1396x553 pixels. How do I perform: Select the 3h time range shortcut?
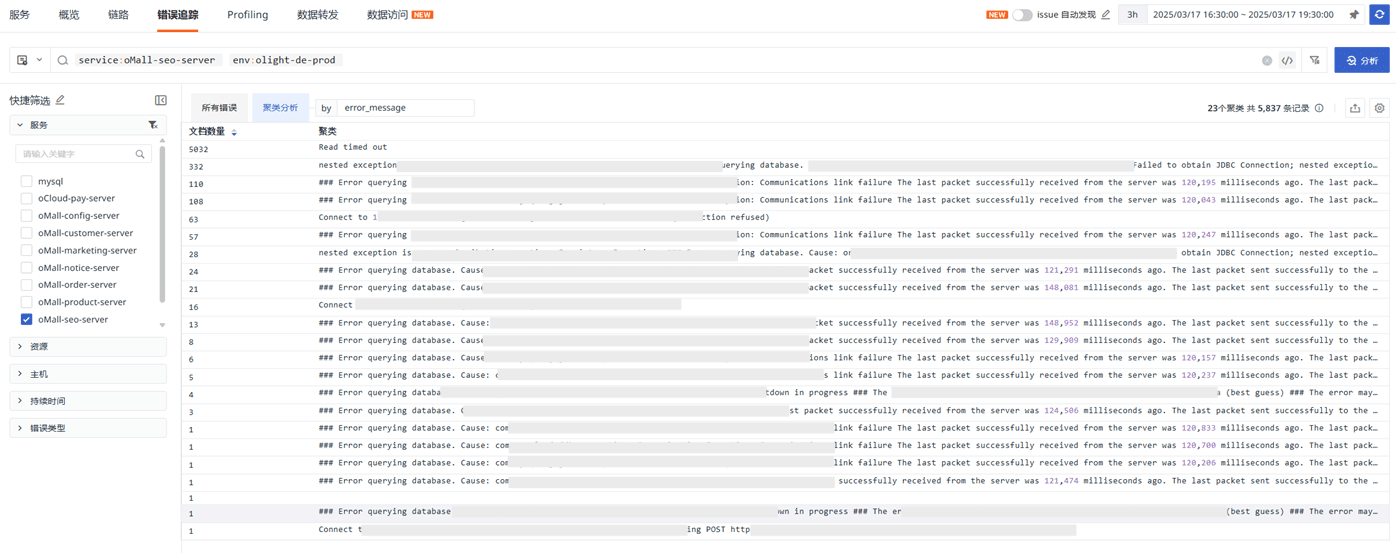(1132, 15)
